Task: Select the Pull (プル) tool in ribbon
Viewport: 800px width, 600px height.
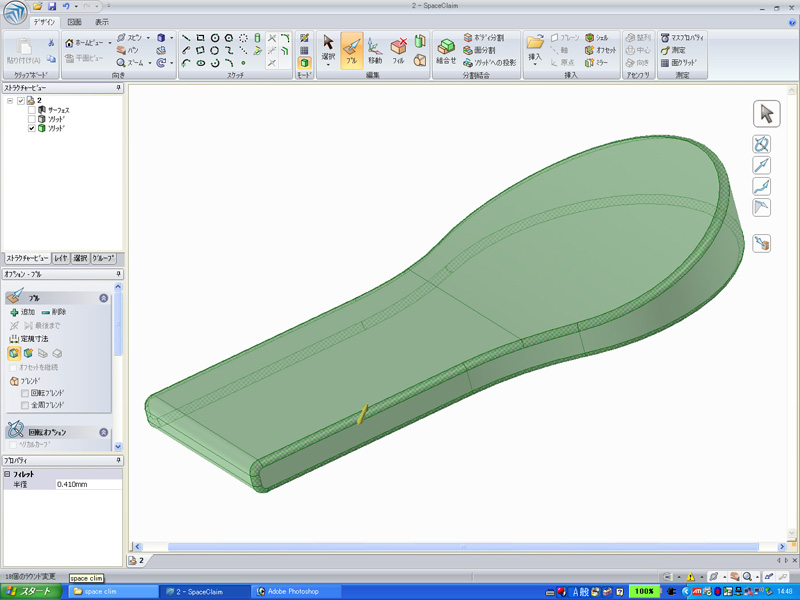Action: (351, 50)
